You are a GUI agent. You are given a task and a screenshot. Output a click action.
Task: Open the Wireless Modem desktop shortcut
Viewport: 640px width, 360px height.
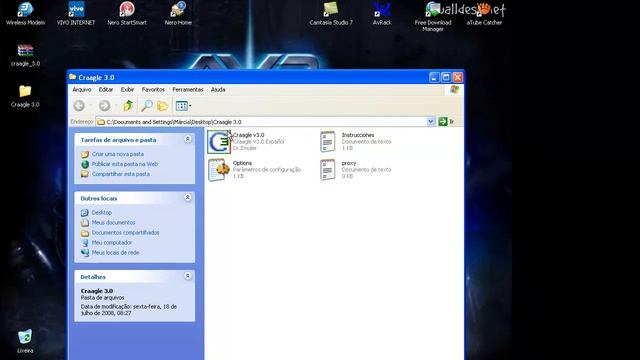coord(25,13)
